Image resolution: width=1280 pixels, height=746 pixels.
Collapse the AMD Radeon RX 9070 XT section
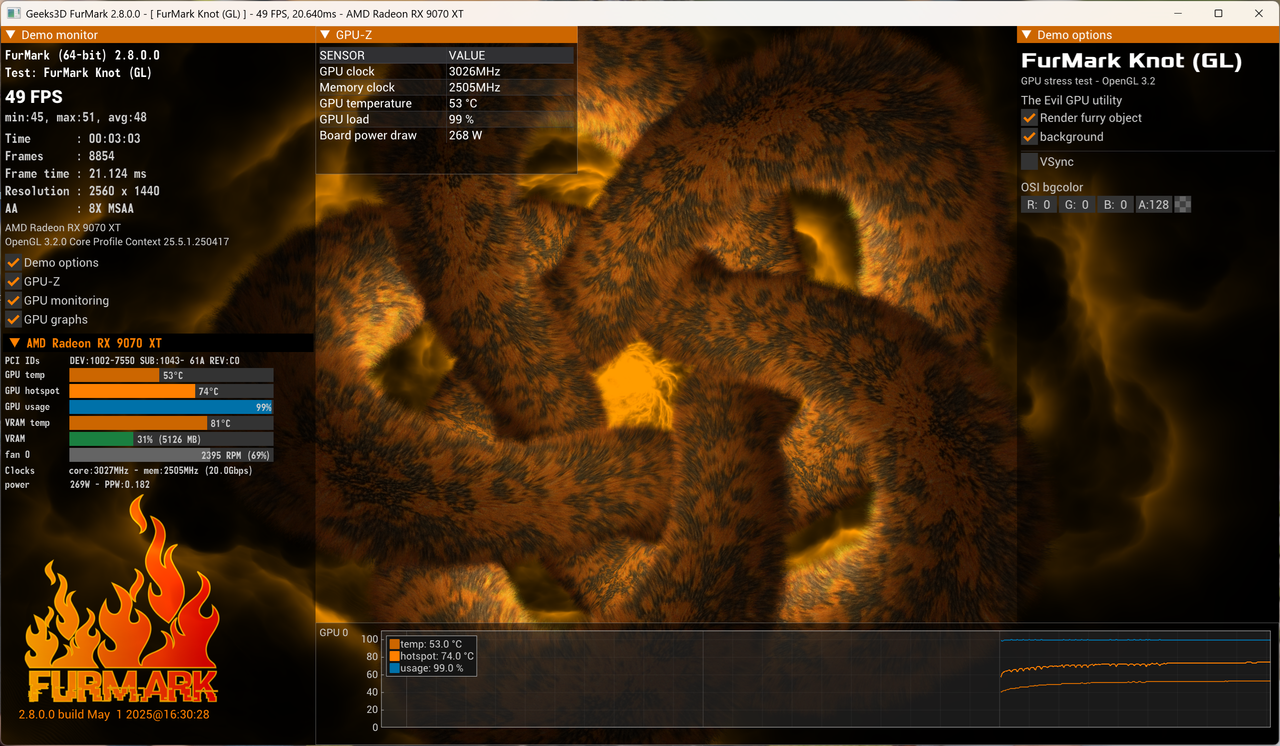[x=14, y=343]
